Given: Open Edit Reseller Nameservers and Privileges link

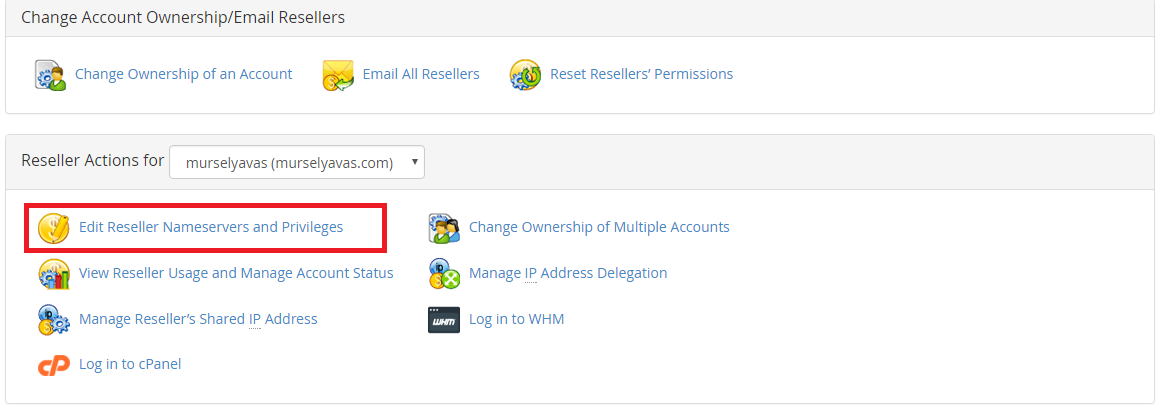Looking at the screenshot, I should [211, 228].
